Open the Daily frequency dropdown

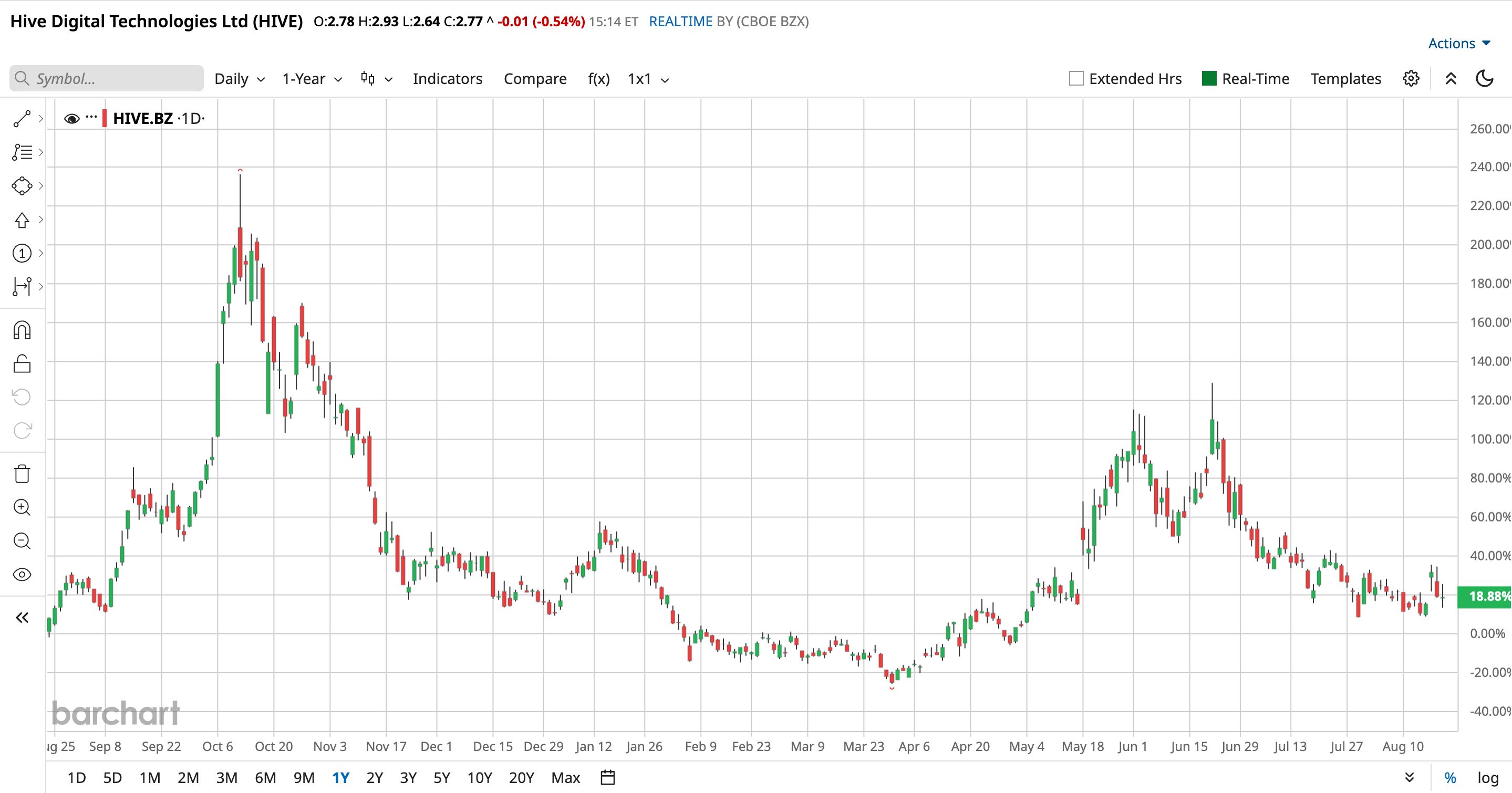(x=240, y=79)
